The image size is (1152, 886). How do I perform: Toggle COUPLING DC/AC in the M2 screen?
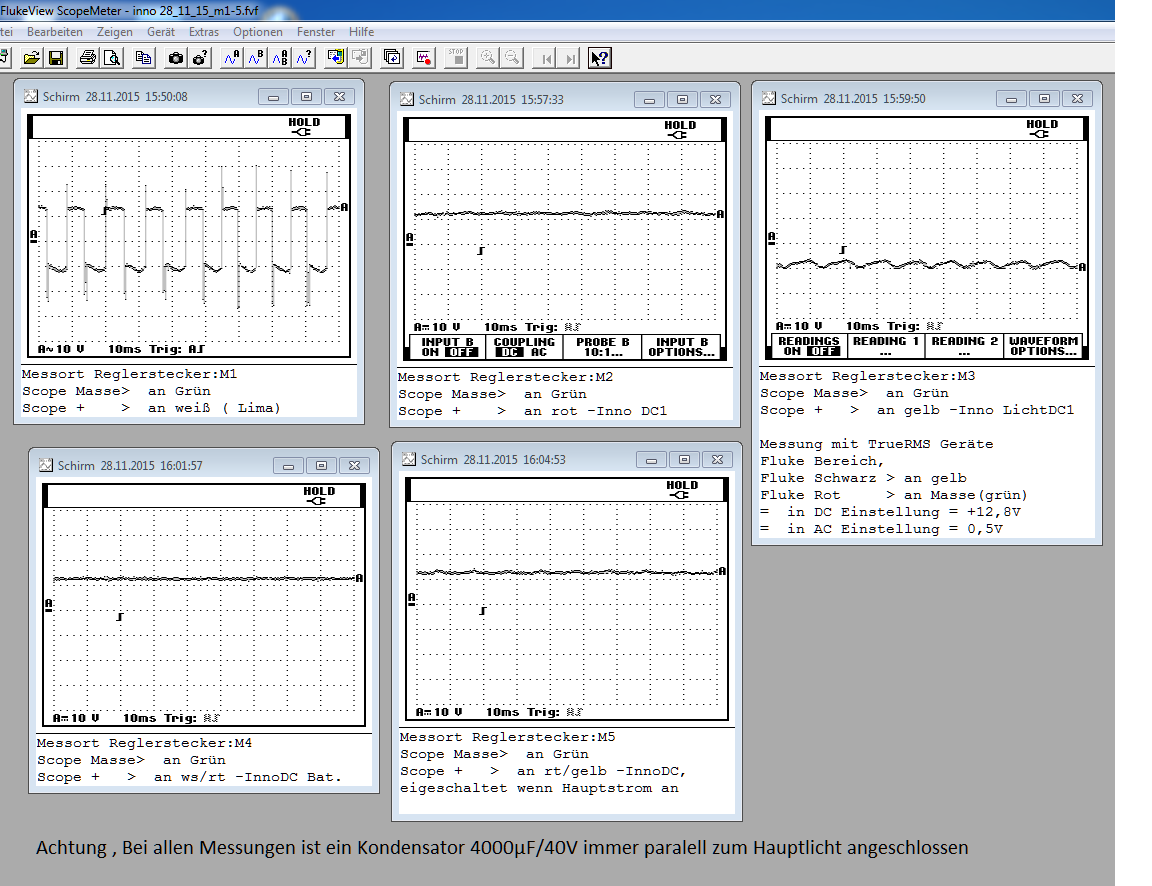click(524, 347)
